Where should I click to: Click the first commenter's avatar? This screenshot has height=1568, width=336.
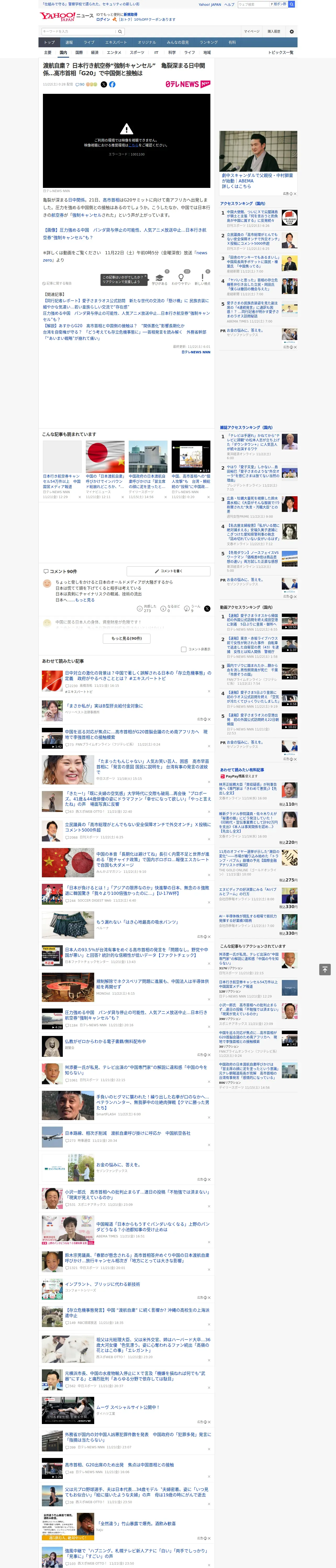pyautogui.click(x=47, y=584)
